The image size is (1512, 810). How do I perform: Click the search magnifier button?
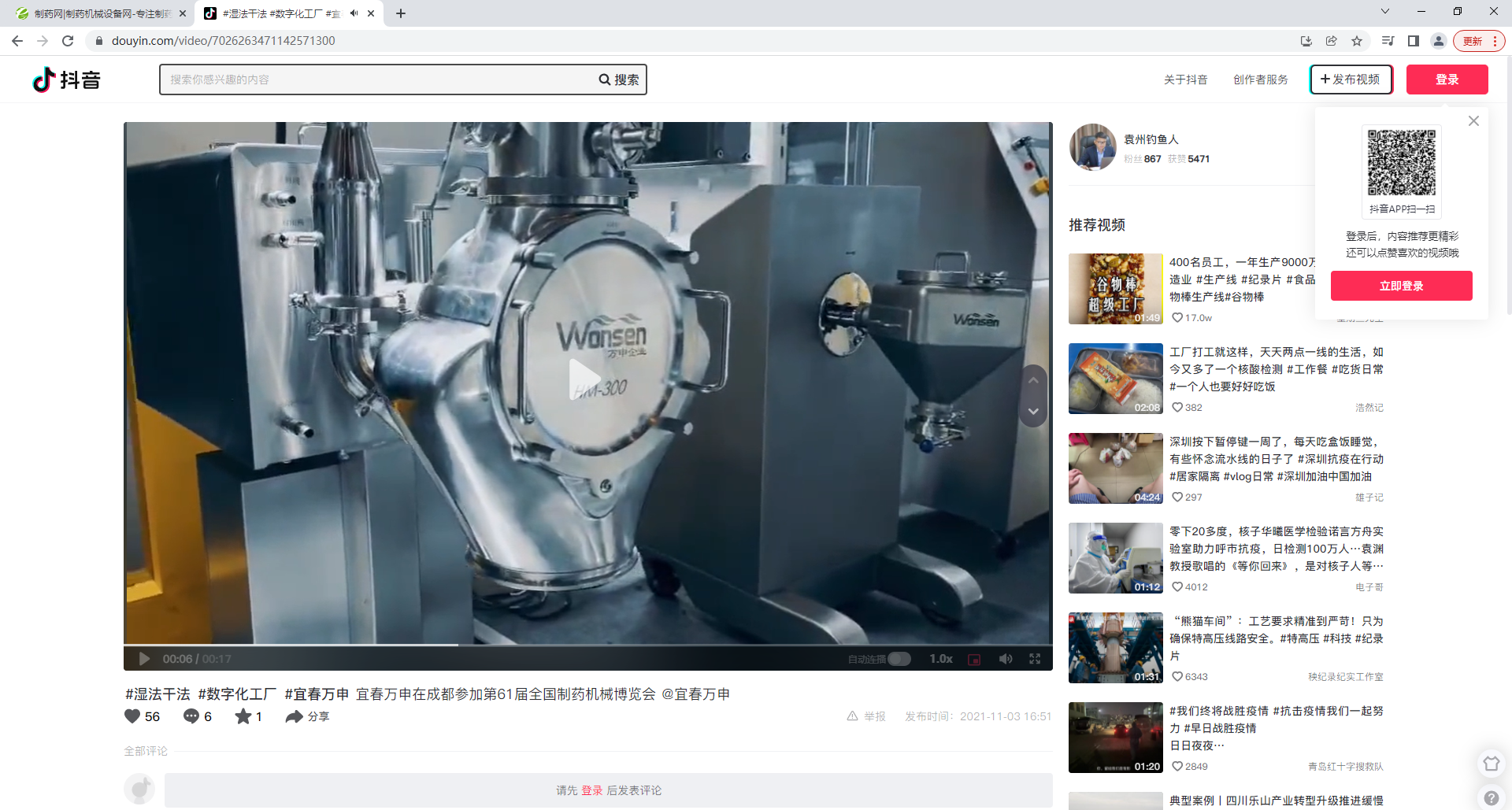(x=619, y=80)
